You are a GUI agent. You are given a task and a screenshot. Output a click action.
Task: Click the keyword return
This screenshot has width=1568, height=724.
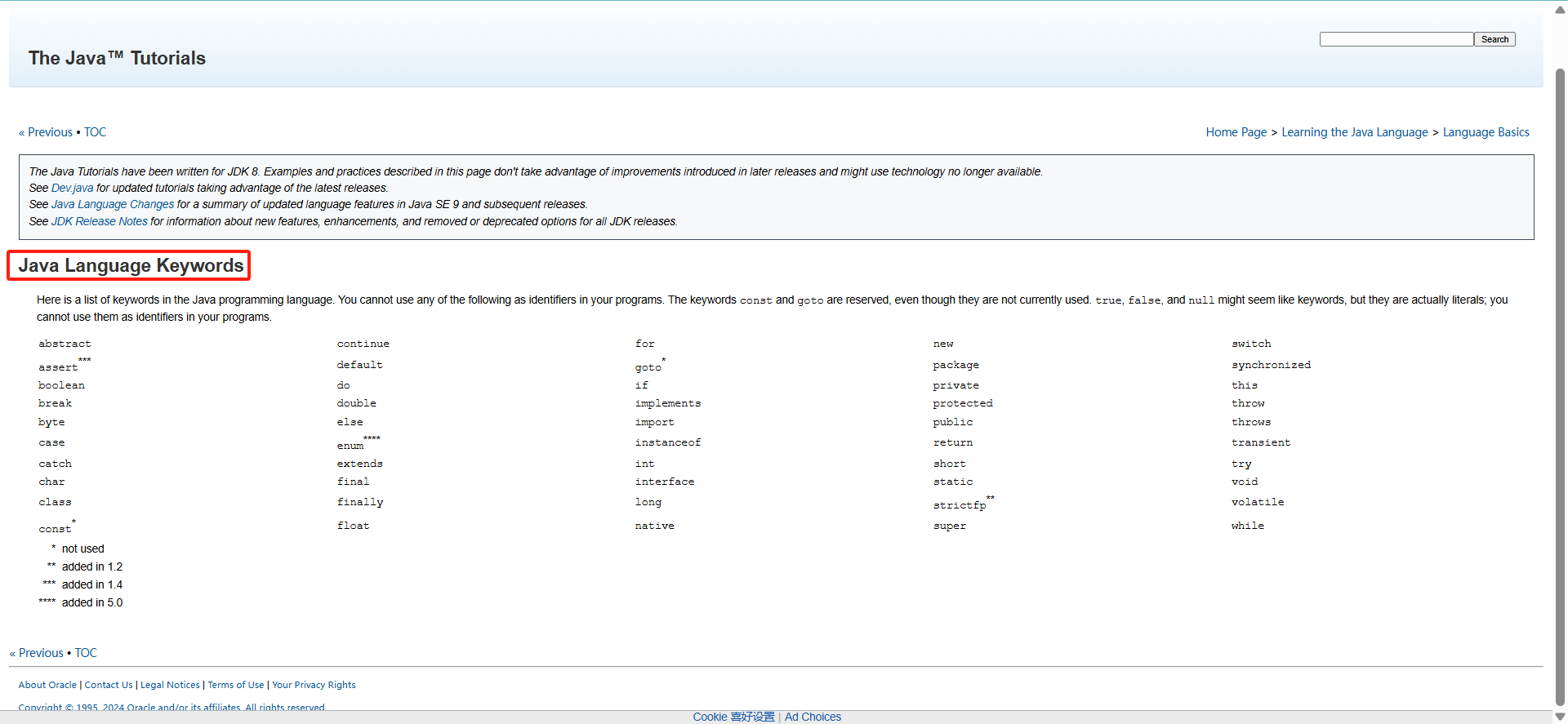pos(953,442)
